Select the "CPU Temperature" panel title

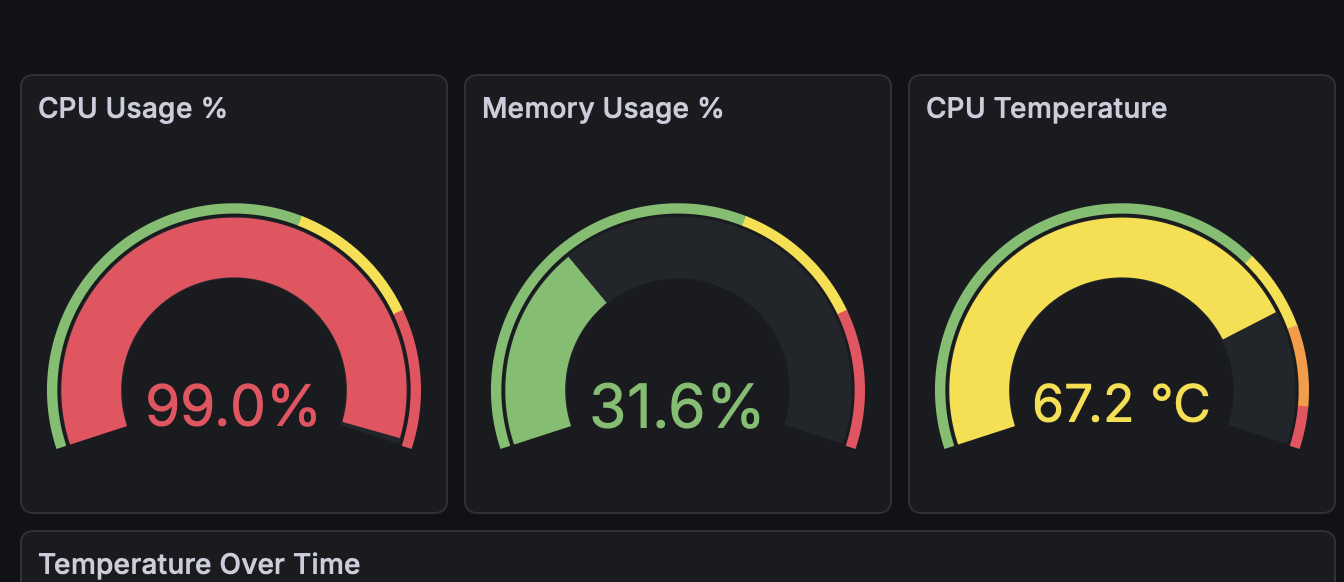click(x=1046, y=108)
